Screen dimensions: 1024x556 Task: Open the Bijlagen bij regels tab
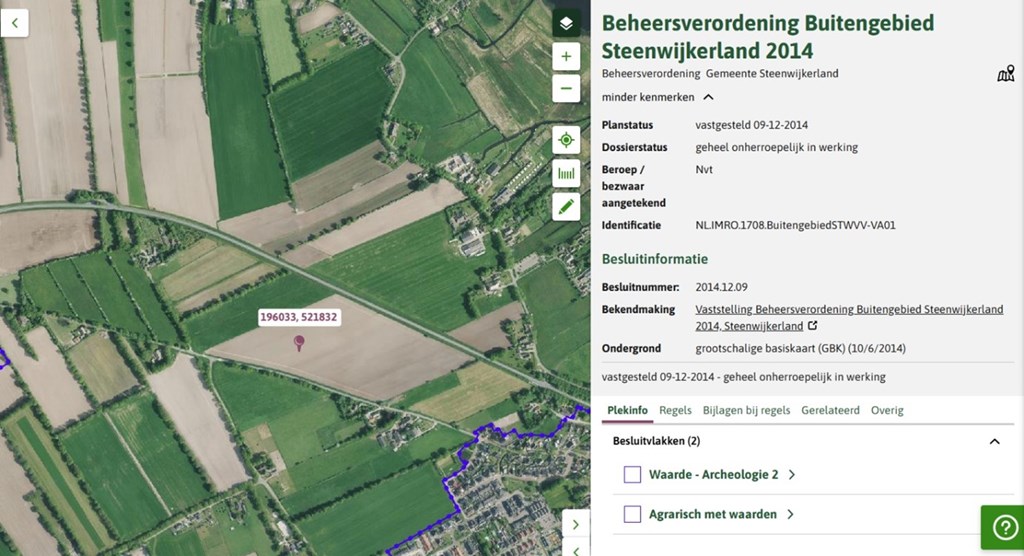[x=746, y=410]
